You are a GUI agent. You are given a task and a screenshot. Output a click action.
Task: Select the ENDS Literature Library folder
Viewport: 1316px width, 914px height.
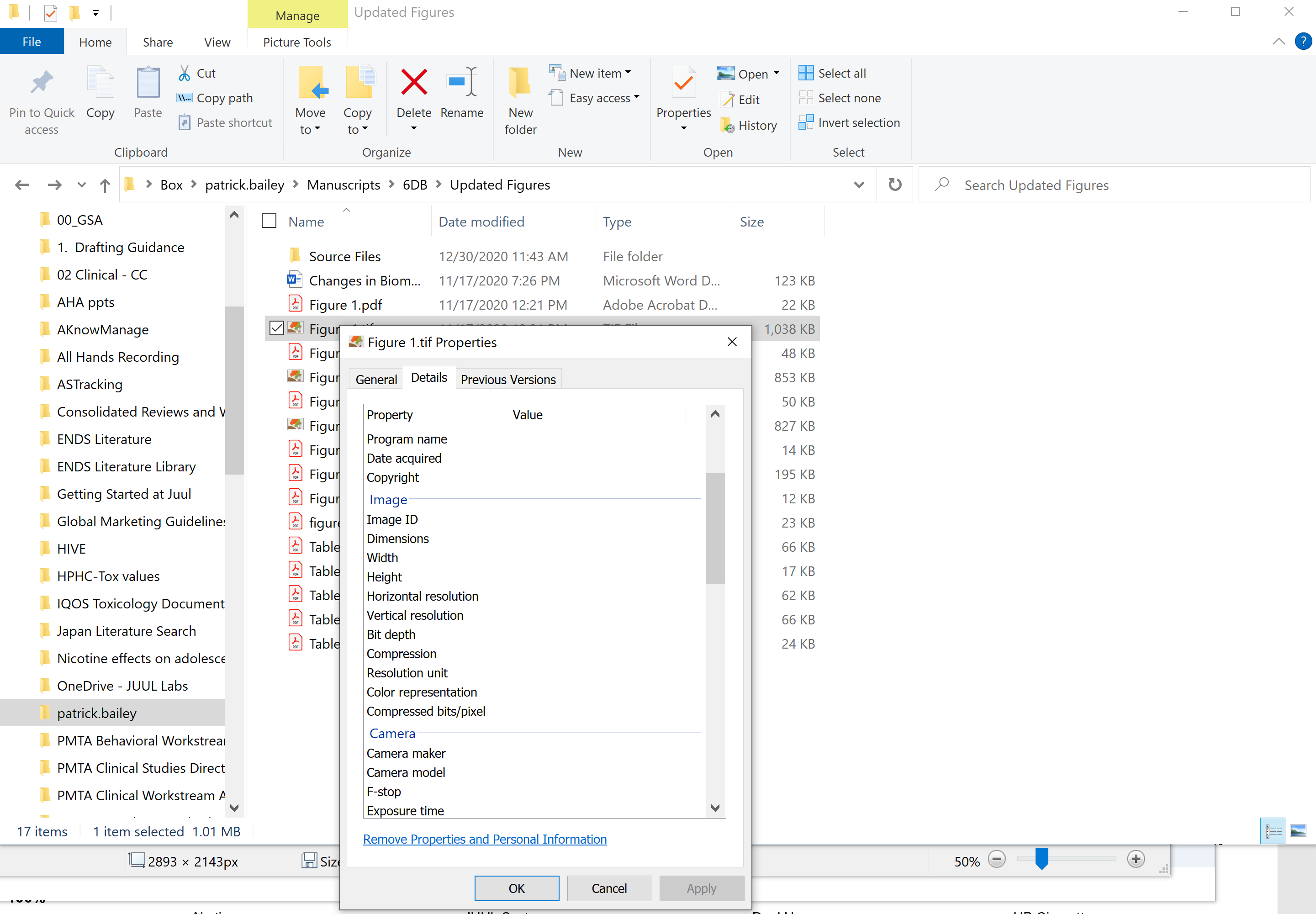click(126, 466)
